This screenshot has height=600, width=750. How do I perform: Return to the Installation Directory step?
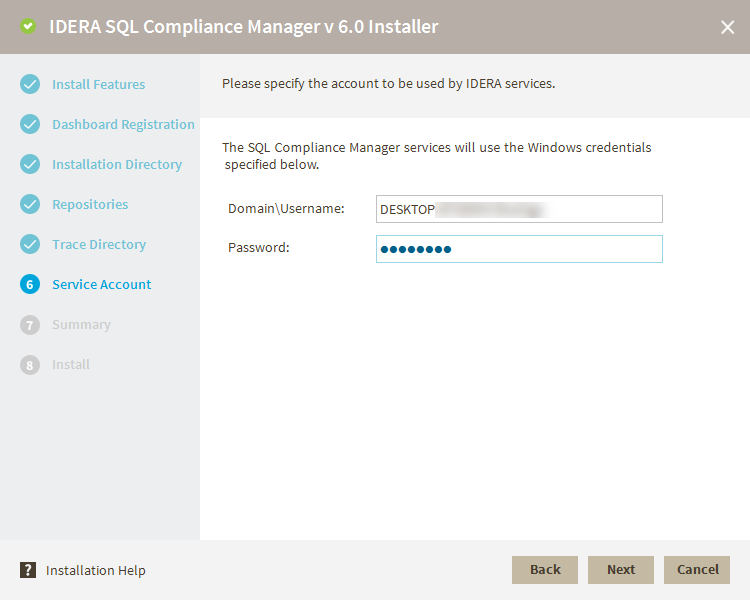tap(117, 165)
